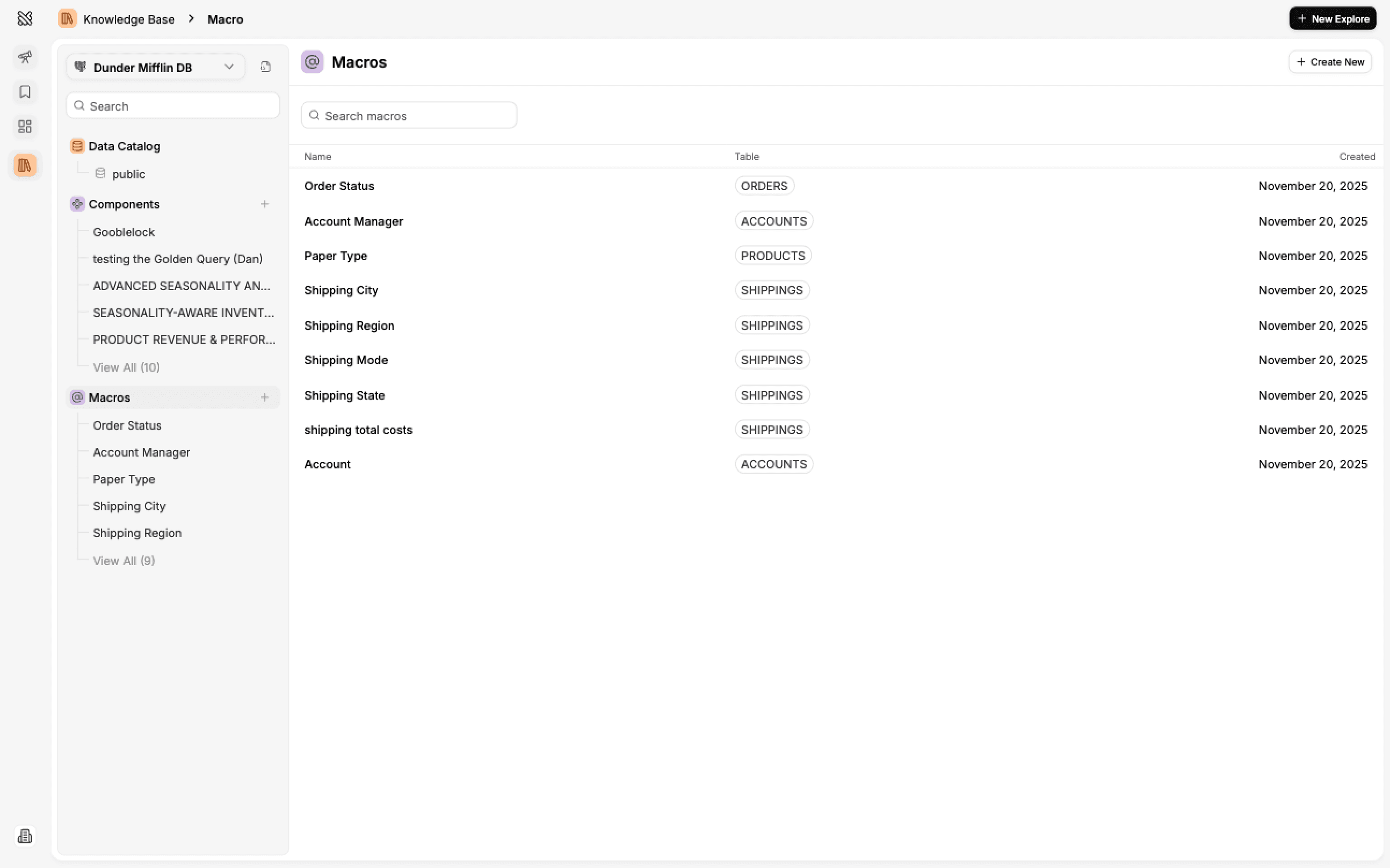The image size is (1390, 868).
Task: Select the Macro breadcrumb entry
Action: click(225, 19)
